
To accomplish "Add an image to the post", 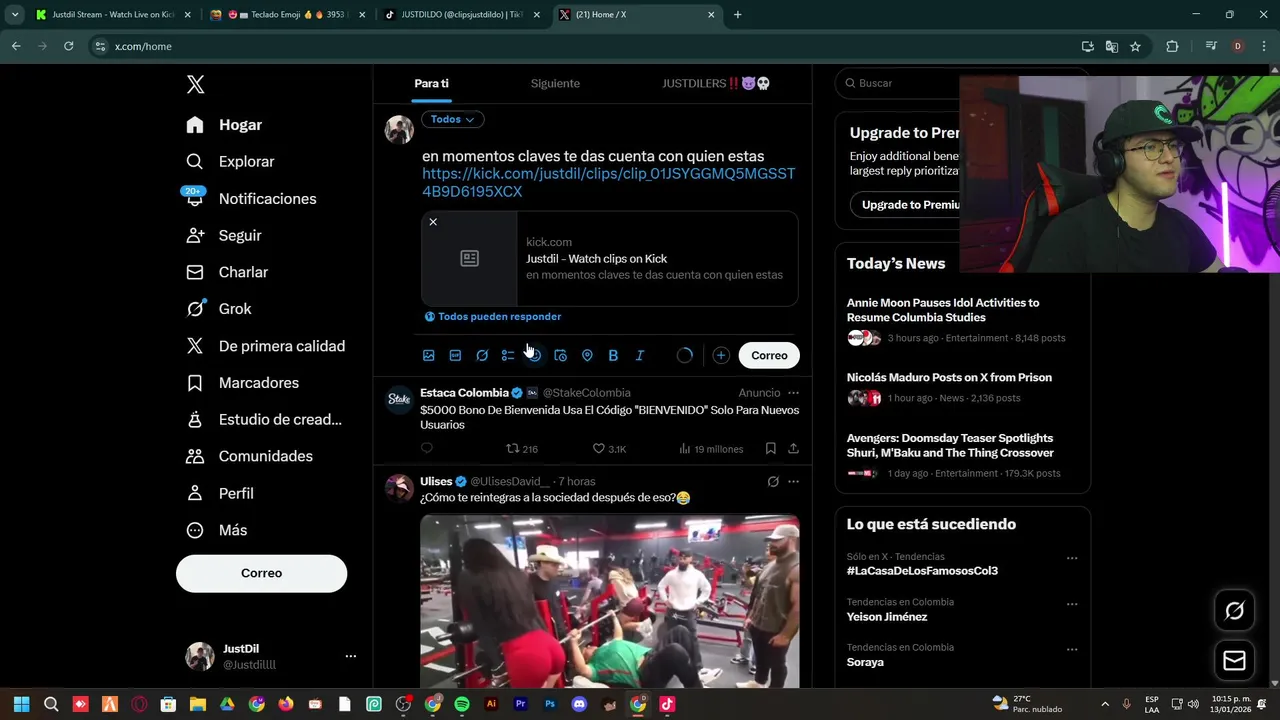I will point(429,355).
